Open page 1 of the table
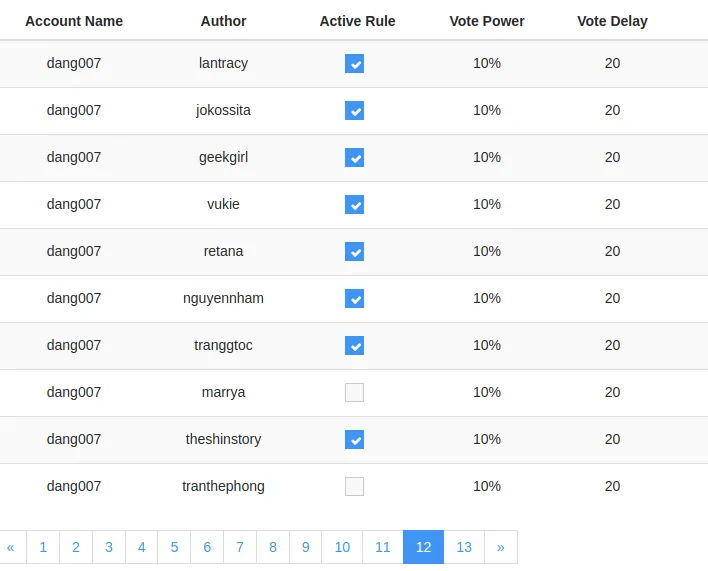This screenshot has height=571, width=708. [43, 547]
